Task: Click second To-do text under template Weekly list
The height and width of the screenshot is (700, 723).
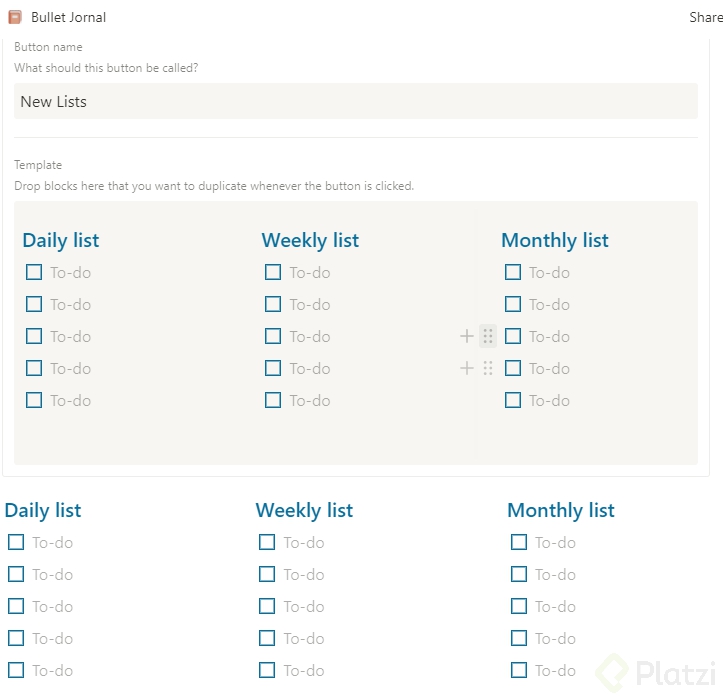Action: click(310, 304)
